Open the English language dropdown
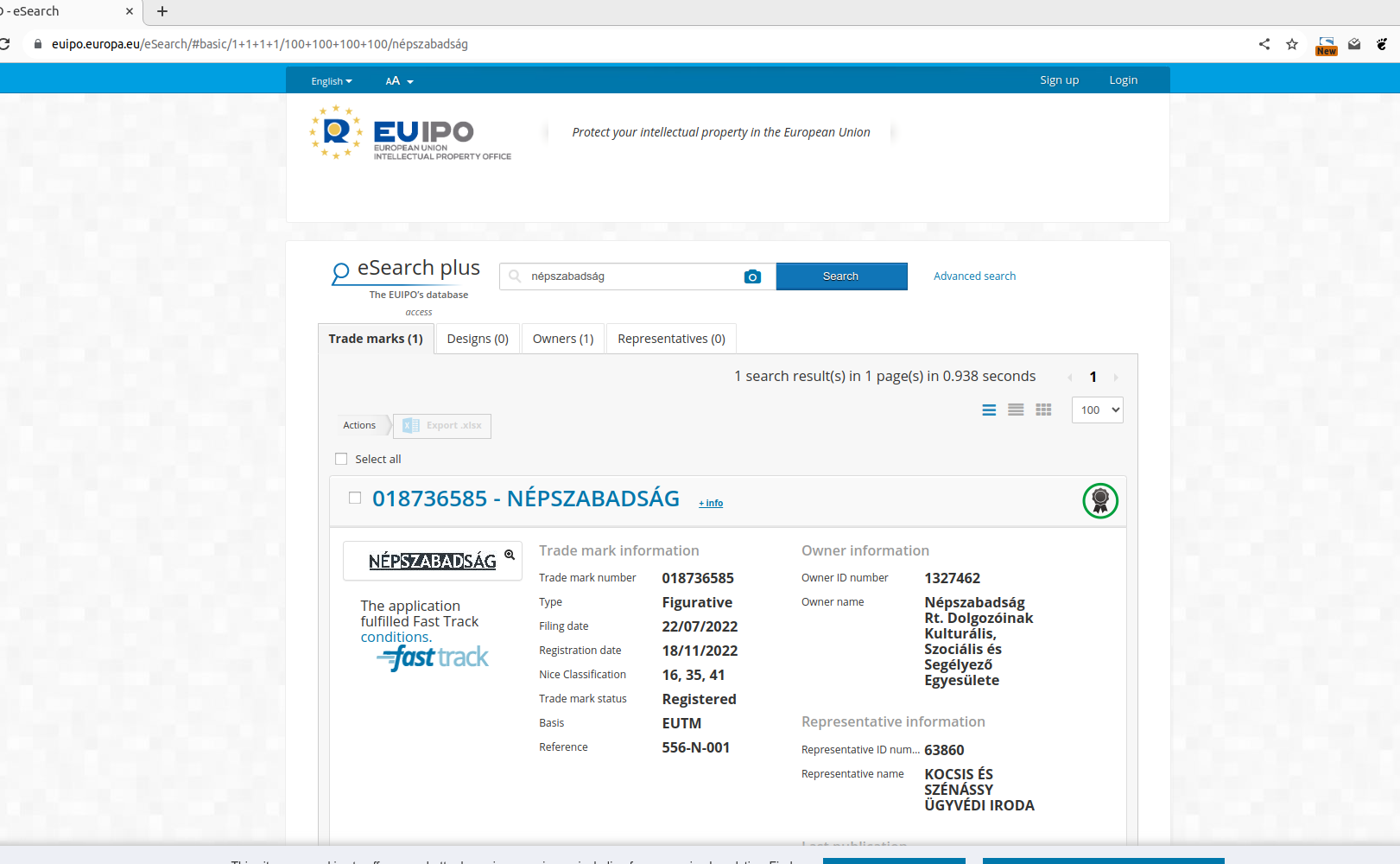Screen dimensions: 1400x864 click(x=332, y=81)
